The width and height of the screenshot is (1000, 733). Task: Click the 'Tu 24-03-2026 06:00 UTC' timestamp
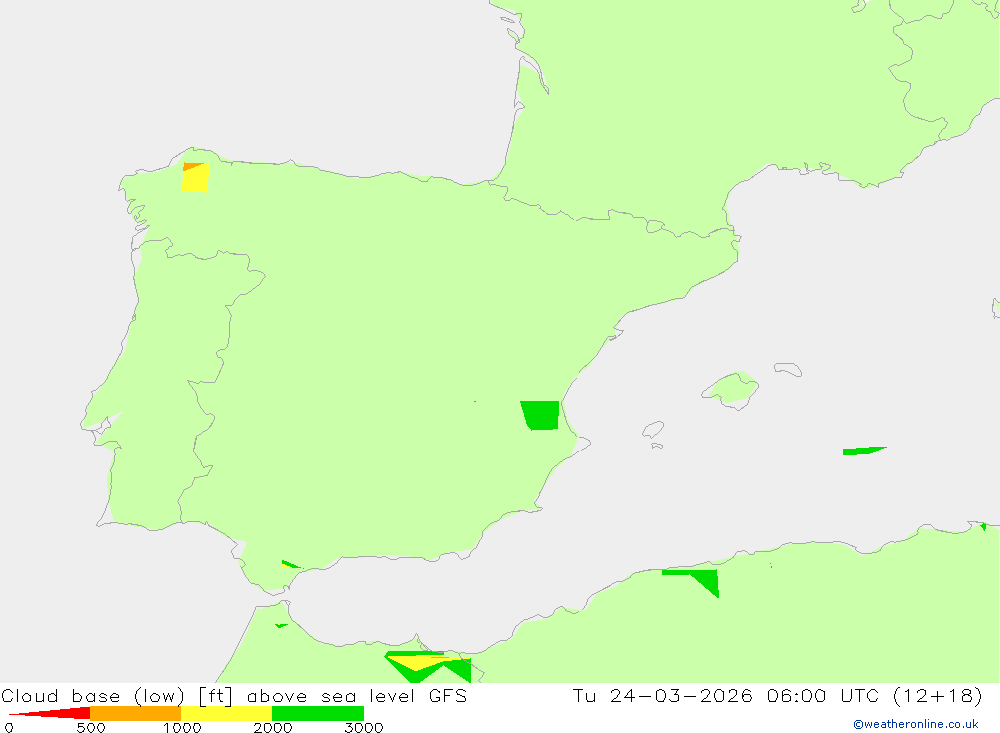[727, 695]
